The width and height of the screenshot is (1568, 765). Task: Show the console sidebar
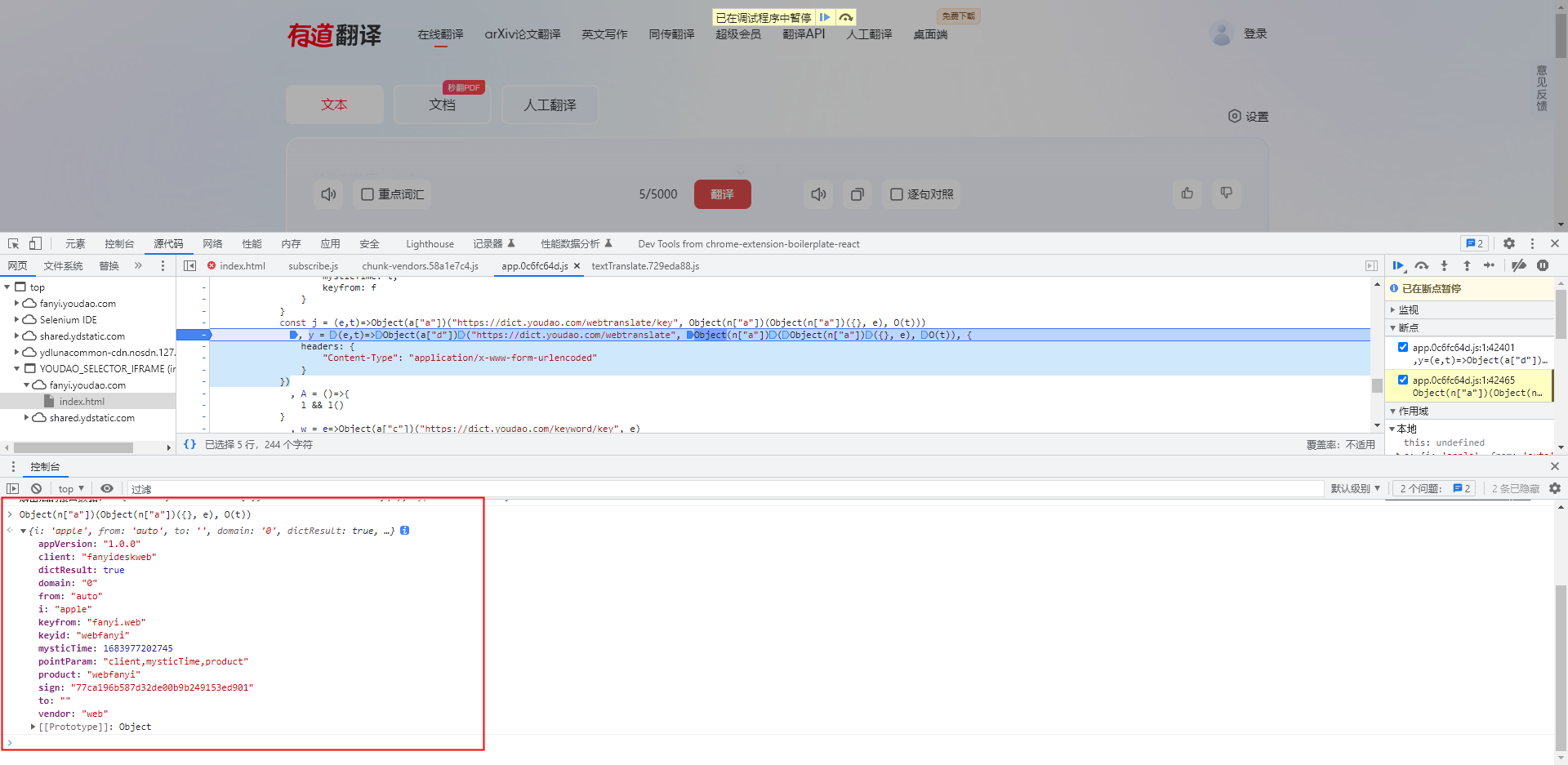coord(13,488)
